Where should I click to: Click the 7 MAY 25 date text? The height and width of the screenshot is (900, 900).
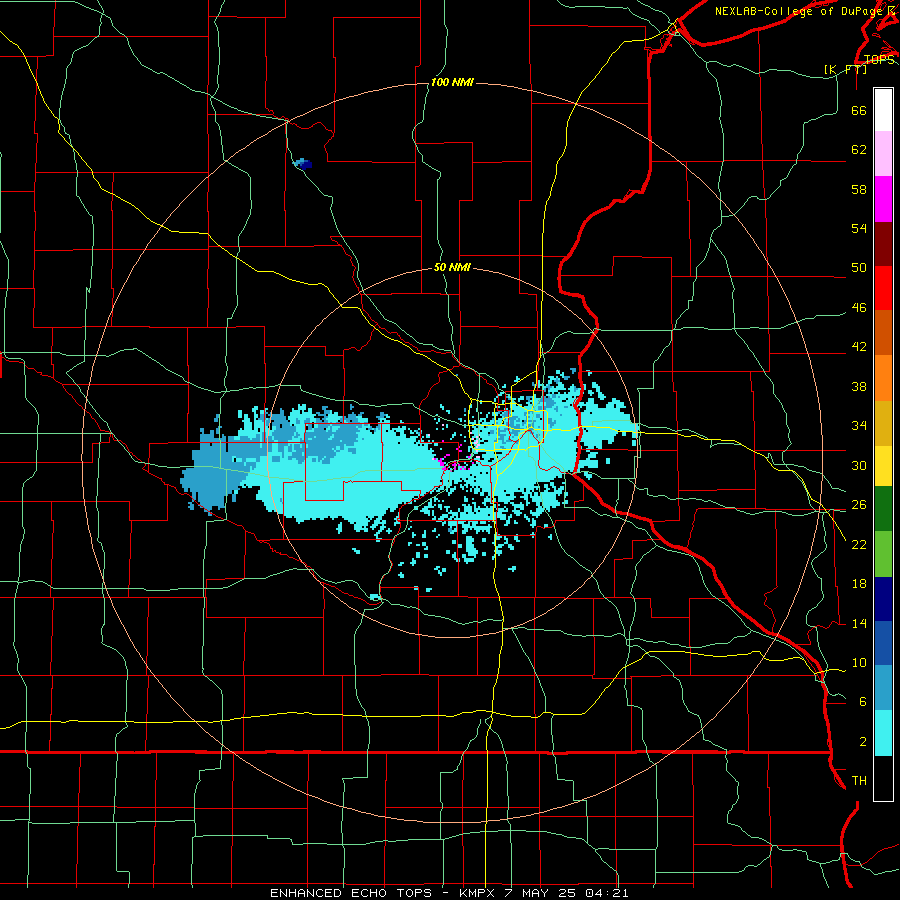click(542, 893)
